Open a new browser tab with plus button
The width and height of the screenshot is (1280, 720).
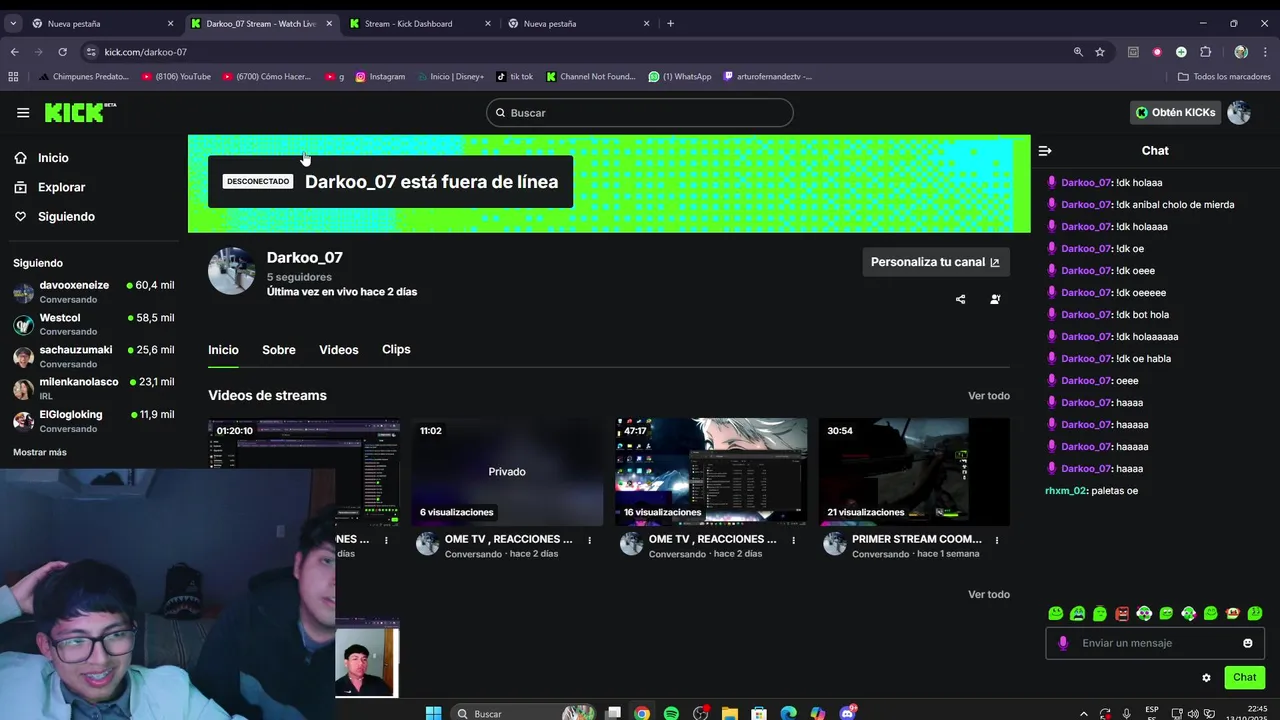click(x=670, y=23)
